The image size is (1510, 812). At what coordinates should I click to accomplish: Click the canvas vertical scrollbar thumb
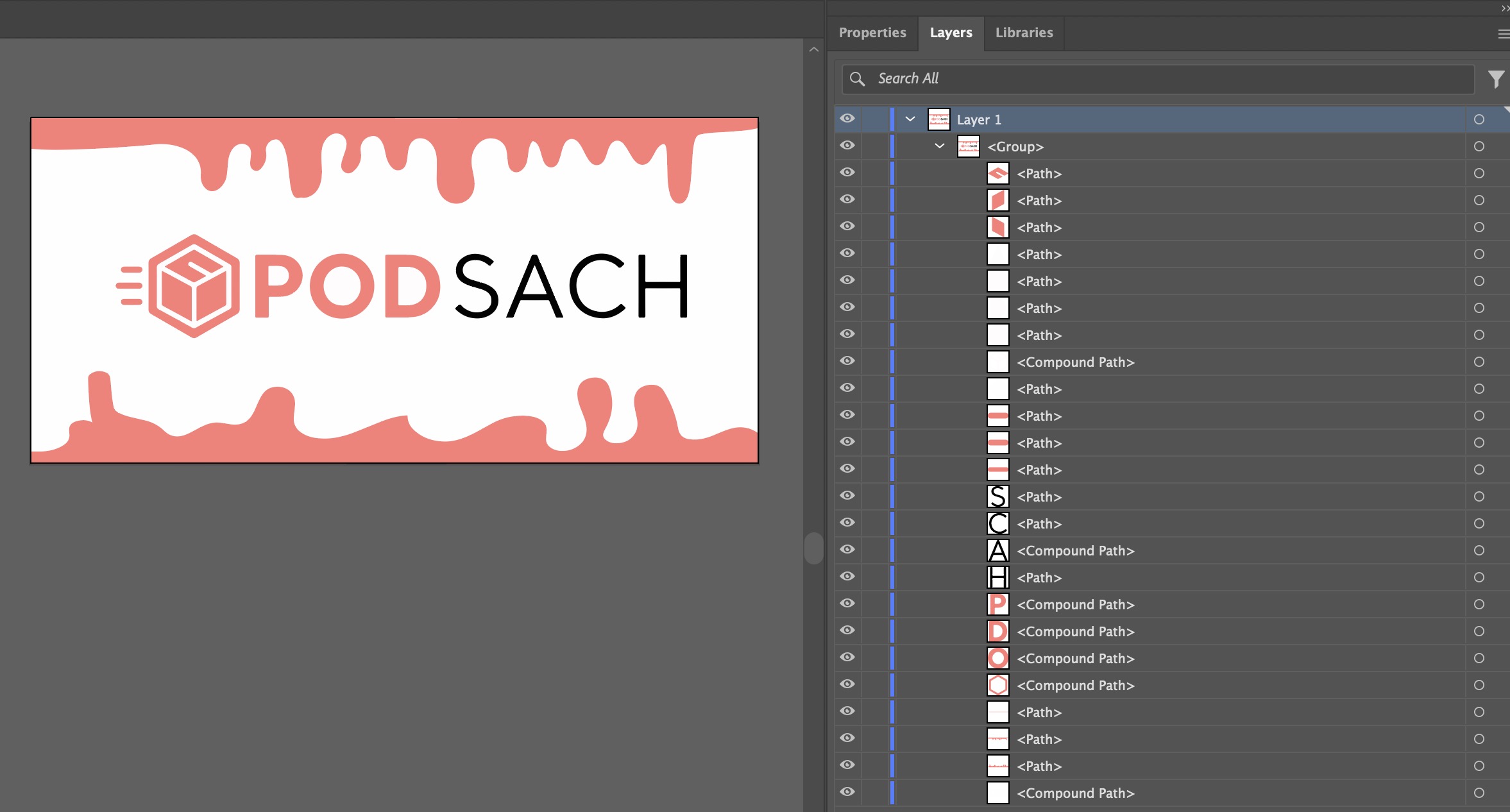click(x=813, y=548)
